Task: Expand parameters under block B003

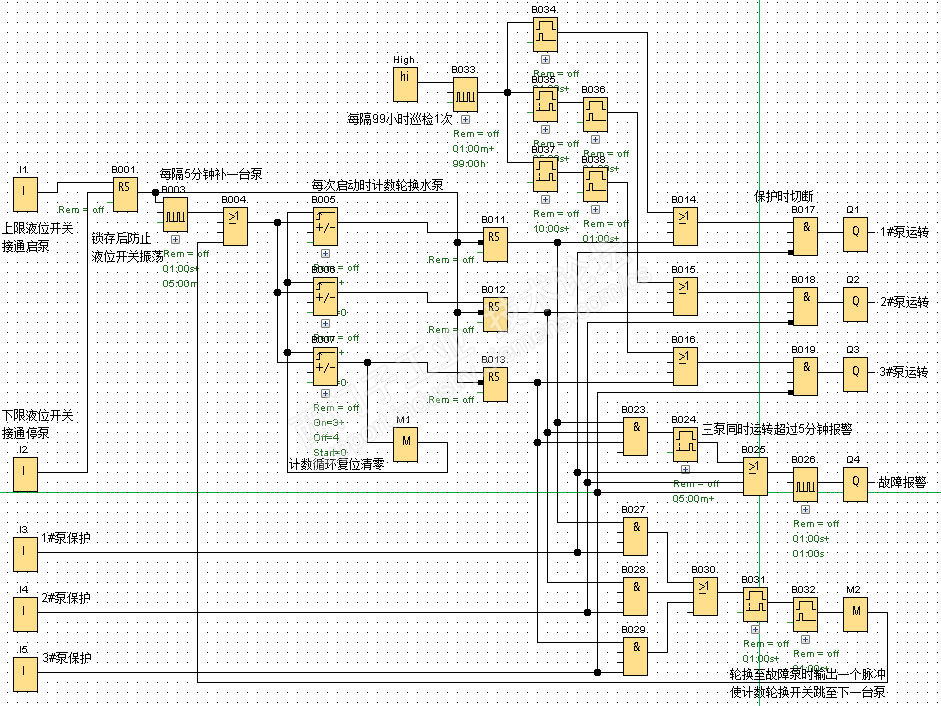Action: [175, 239]
